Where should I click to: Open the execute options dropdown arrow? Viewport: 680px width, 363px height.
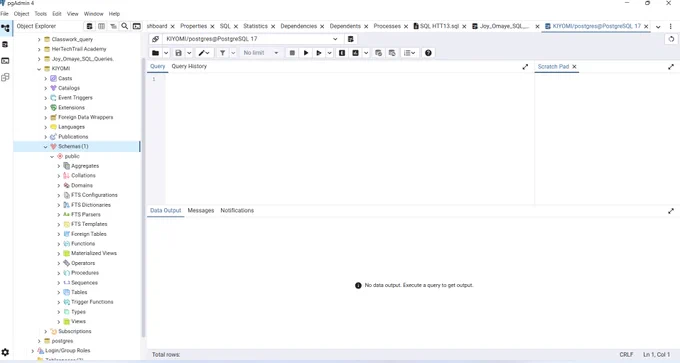pyautogui.click(x=330, y=53)
